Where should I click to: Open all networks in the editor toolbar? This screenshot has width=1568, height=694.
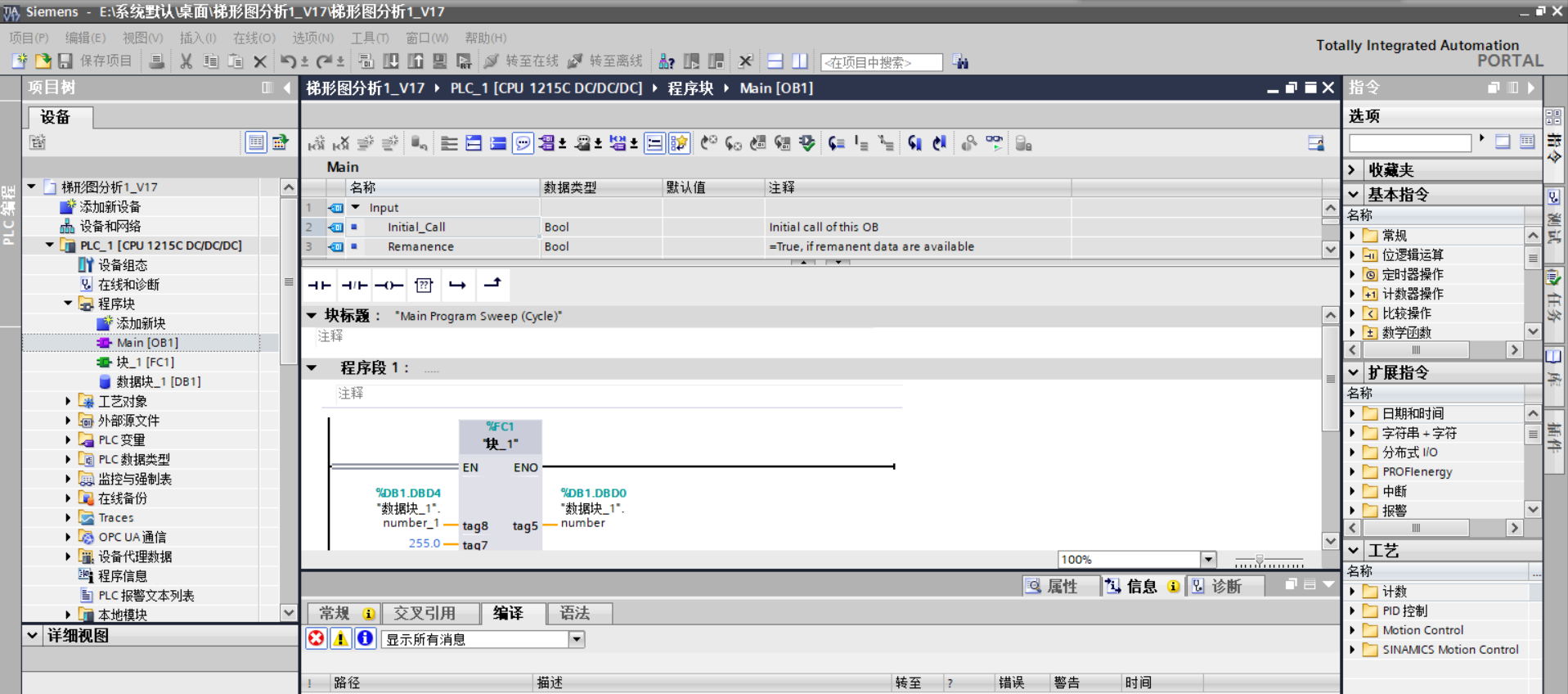(474, 143)
